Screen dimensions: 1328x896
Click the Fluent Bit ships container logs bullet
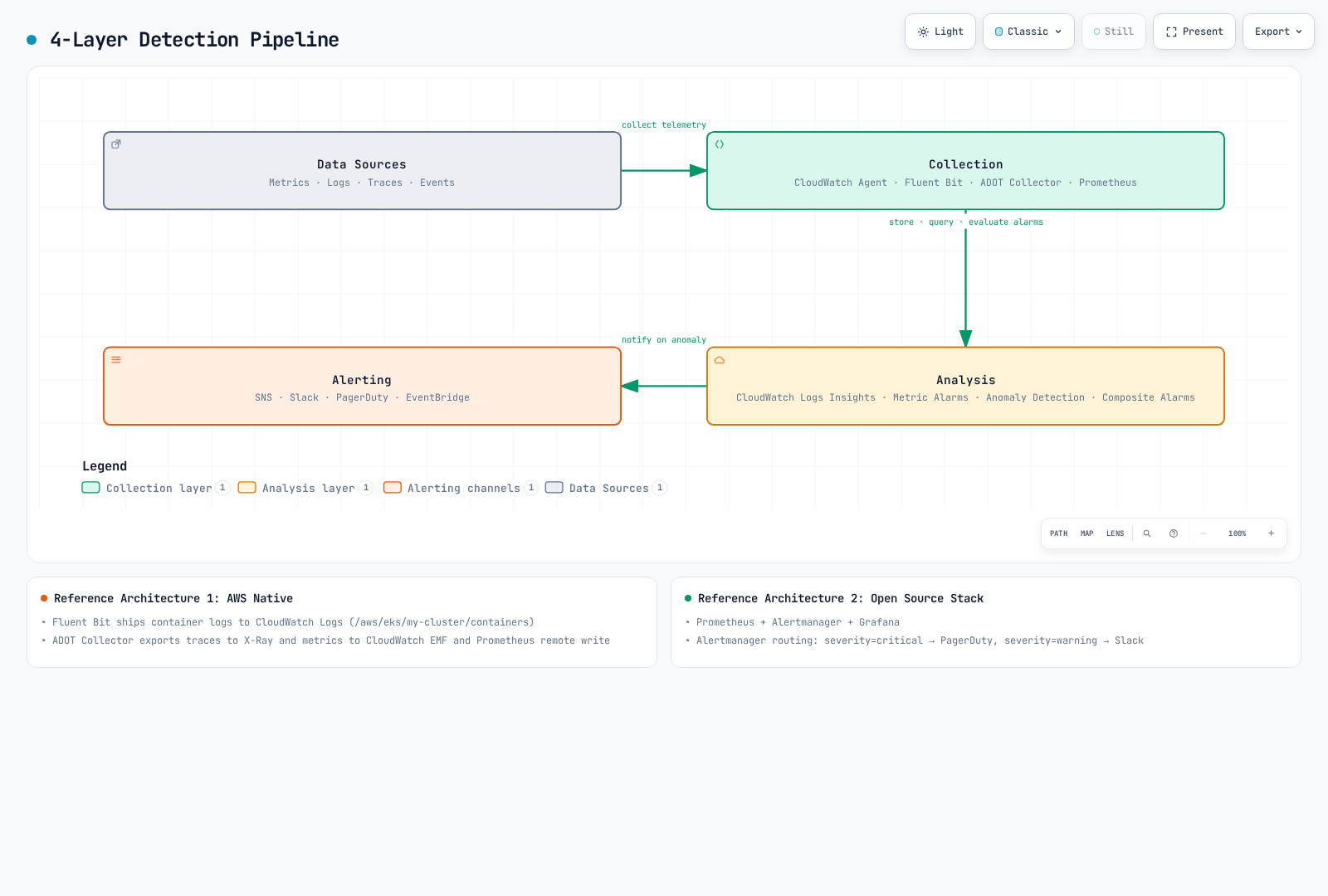pos(293,622)
